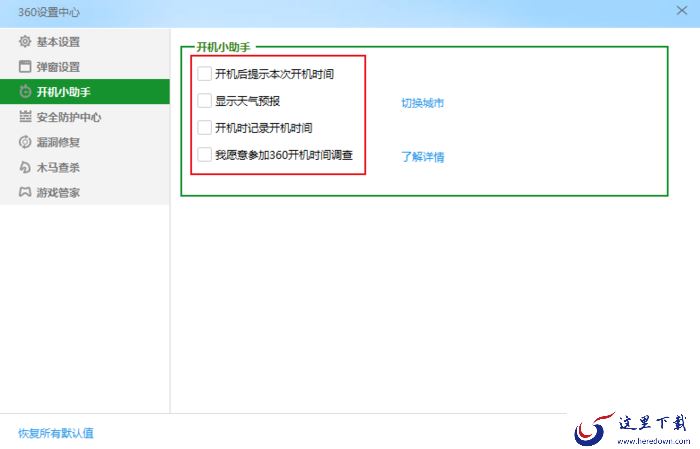This screenshot has width=700, height=449.
Task: Click the window icon beside 弹窗设置
Action: click(25, 67)
